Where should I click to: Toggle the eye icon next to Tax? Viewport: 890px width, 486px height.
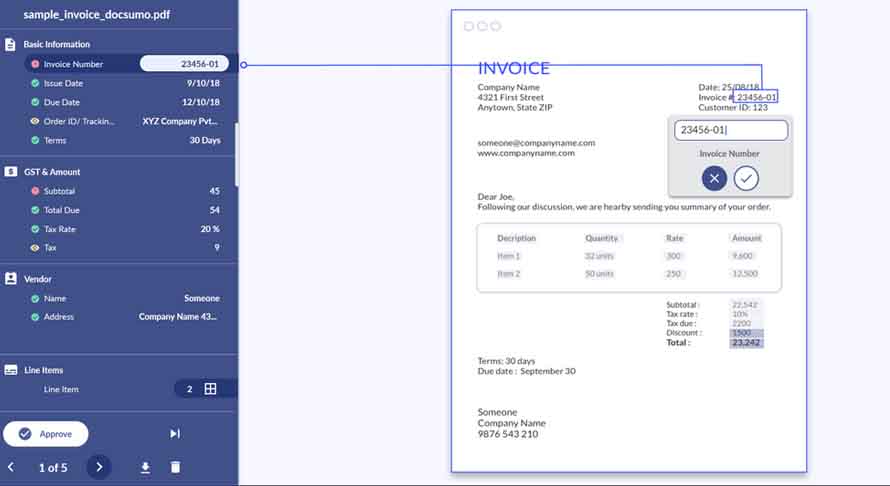click(x=35, y=247)
